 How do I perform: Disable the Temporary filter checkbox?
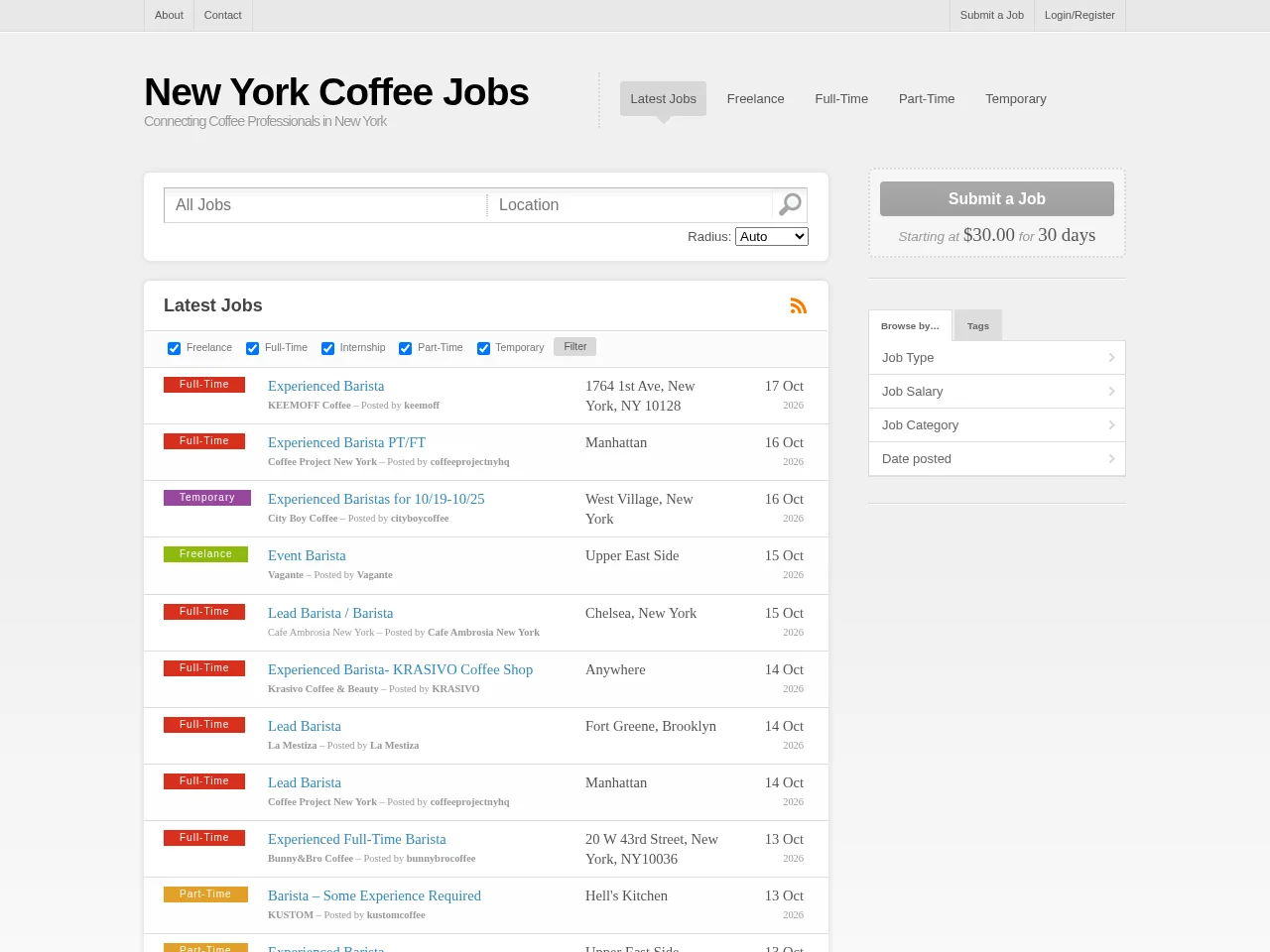click(x=484, y=348)
